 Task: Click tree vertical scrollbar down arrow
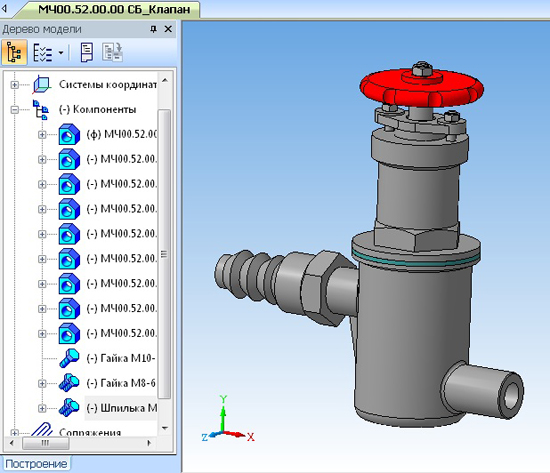click(x=165, y=428)
